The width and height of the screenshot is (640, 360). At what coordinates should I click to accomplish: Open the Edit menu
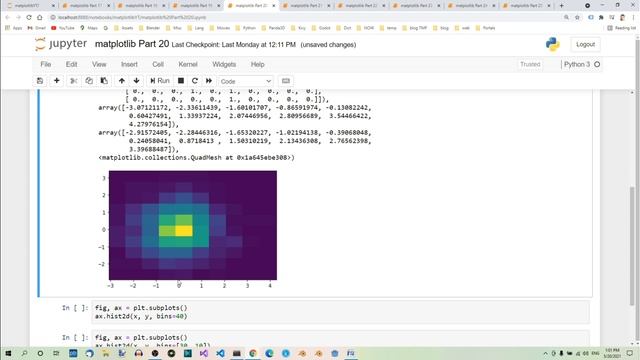tap(71, 64)
